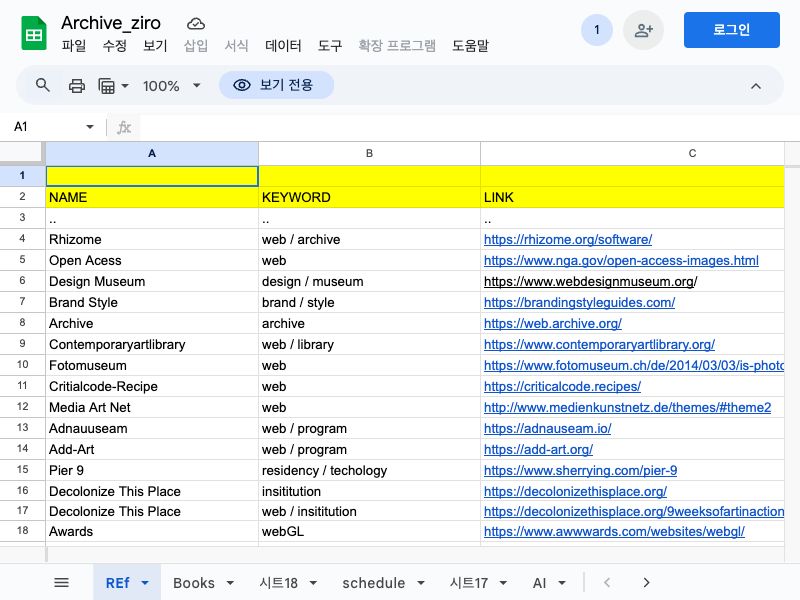Click the 보기 전용 view-only chip

[x=277, y=85]
